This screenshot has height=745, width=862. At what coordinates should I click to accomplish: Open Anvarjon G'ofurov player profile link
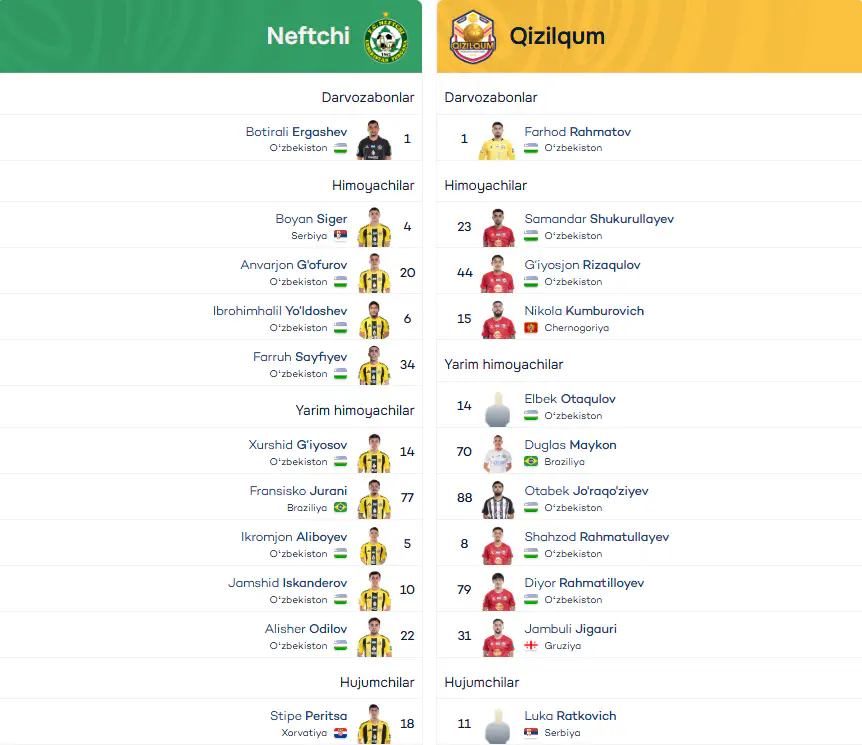tap(294, 265)
